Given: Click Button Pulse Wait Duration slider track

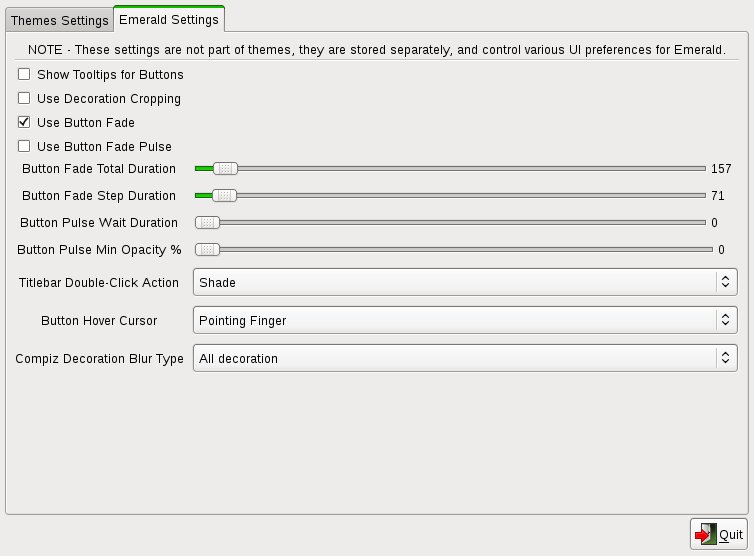Looking at the screenshot, I should click(x=450, y=222).
